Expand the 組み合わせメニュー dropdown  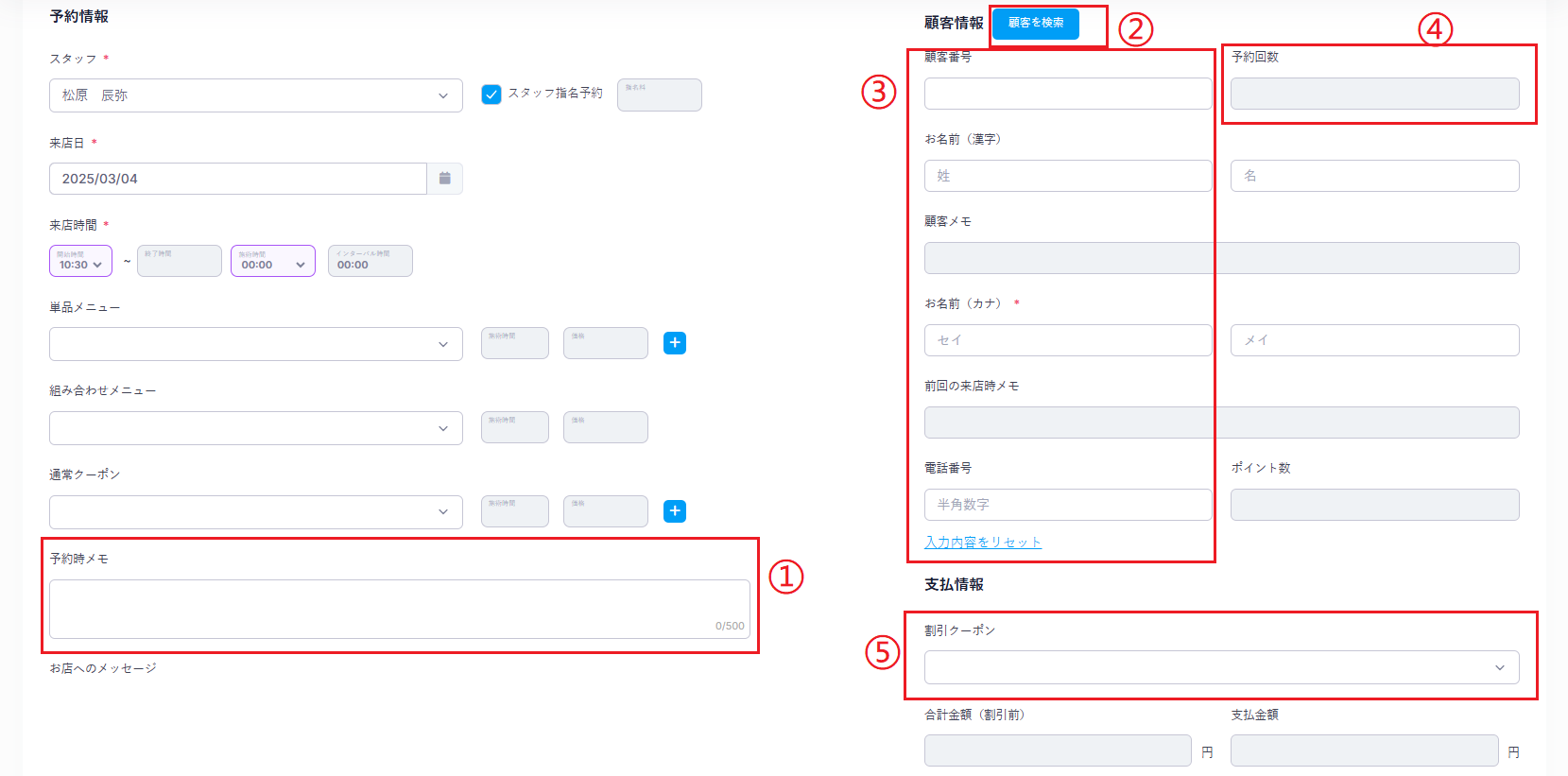255,428
